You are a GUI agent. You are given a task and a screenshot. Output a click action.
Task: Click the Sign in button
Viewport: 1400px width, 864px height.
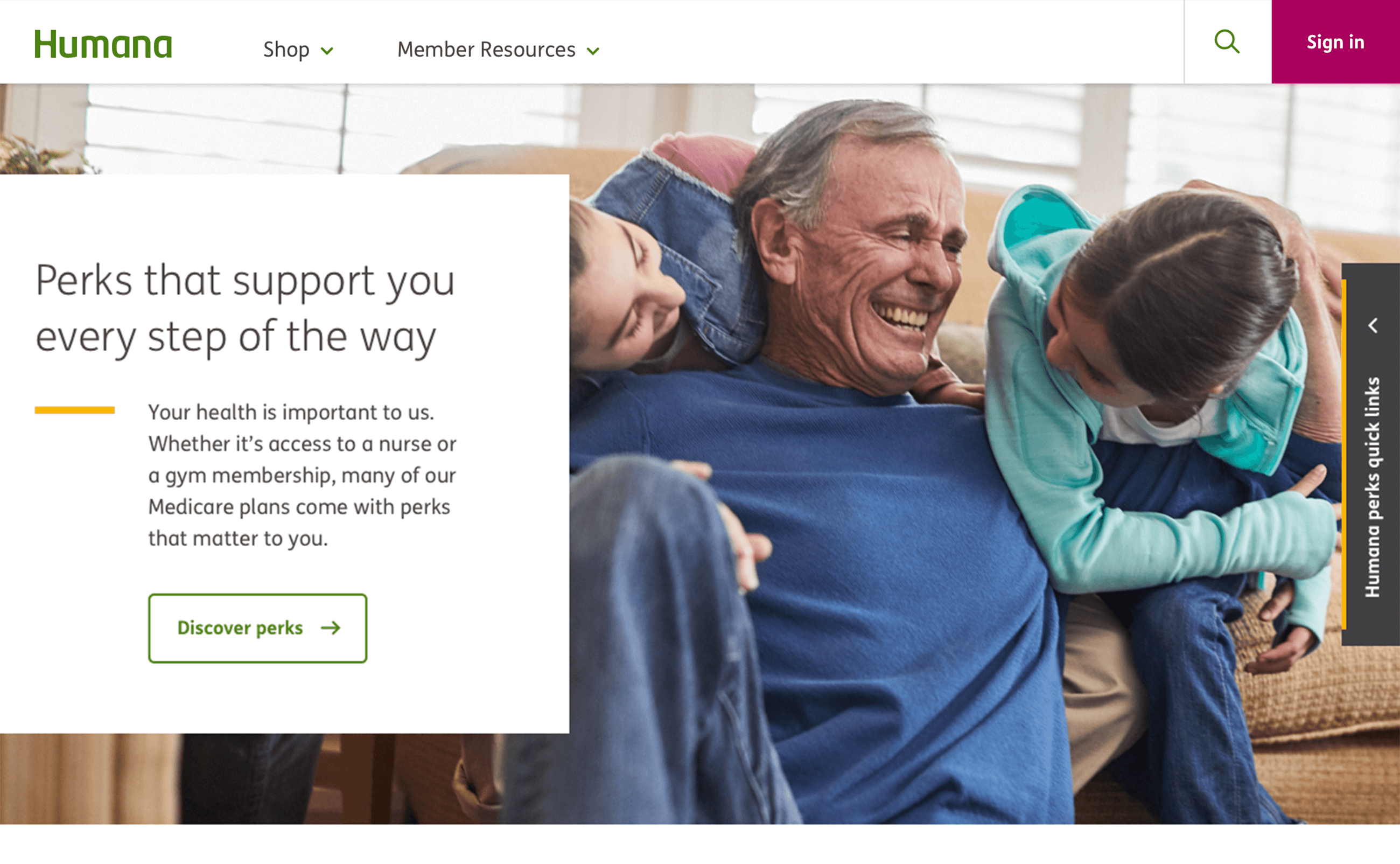click(1335, 41)
